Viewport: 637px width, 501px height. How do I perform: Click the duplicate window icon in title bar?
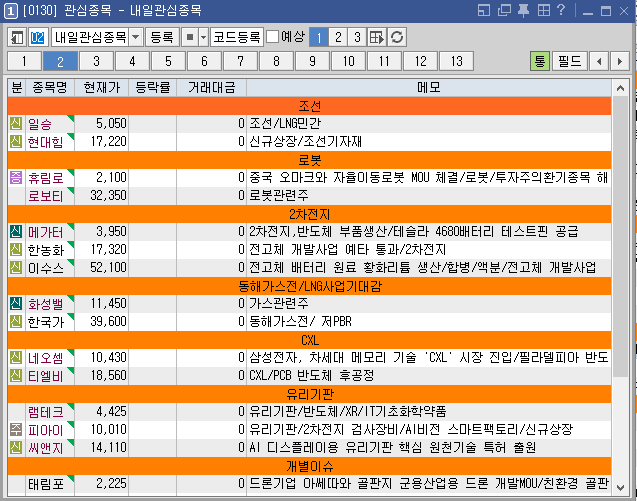click(504, 10)
